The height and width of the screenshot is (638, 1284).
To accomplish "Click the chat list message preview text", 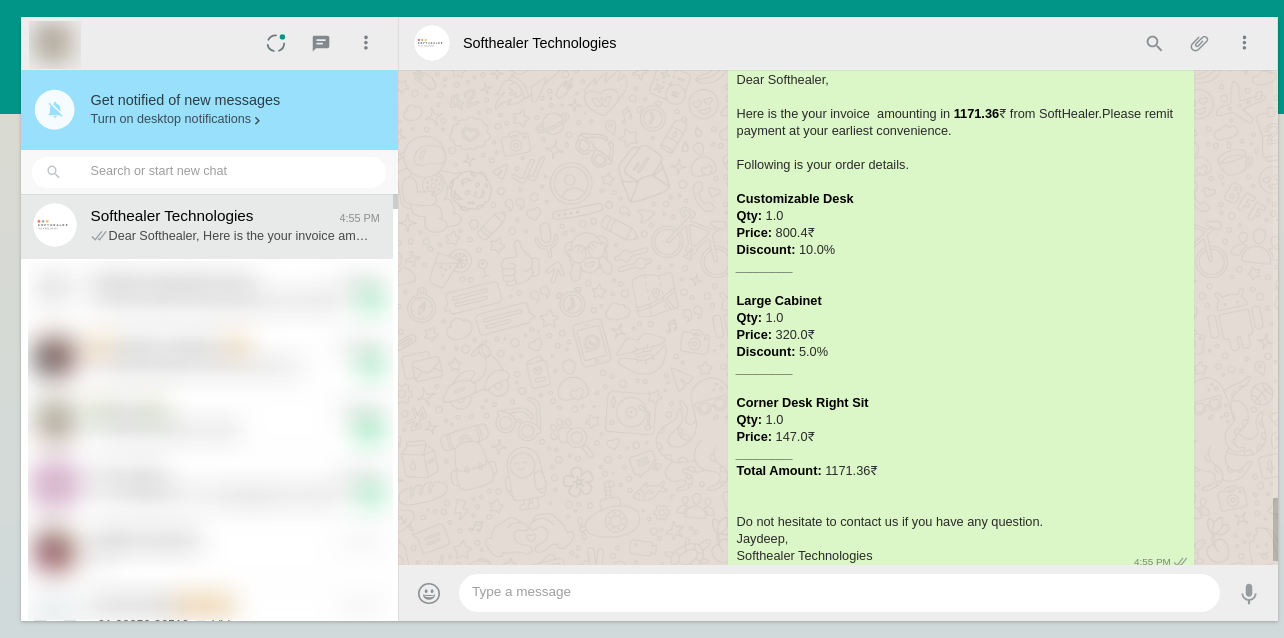I will [238, 236].
